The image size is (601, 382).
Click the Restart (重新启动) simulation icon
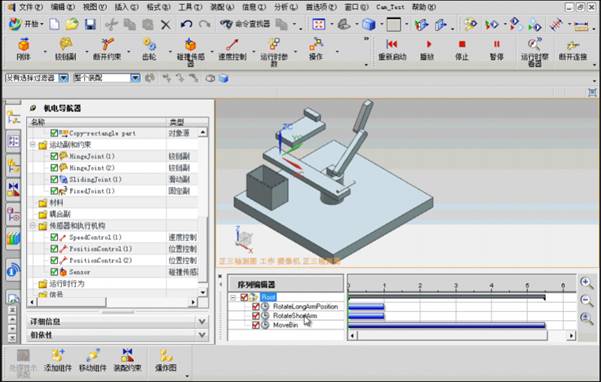tap(392, 44)
